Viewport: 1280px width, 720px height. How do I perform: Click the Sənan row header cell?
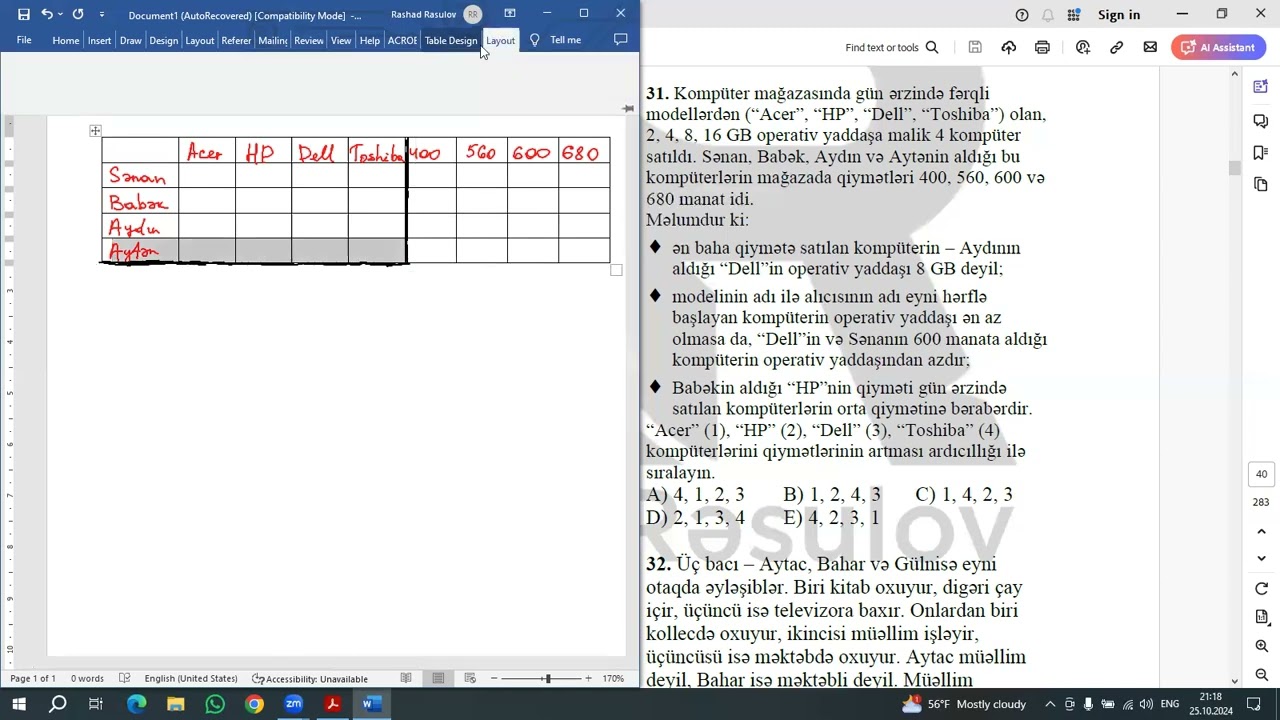140,177
